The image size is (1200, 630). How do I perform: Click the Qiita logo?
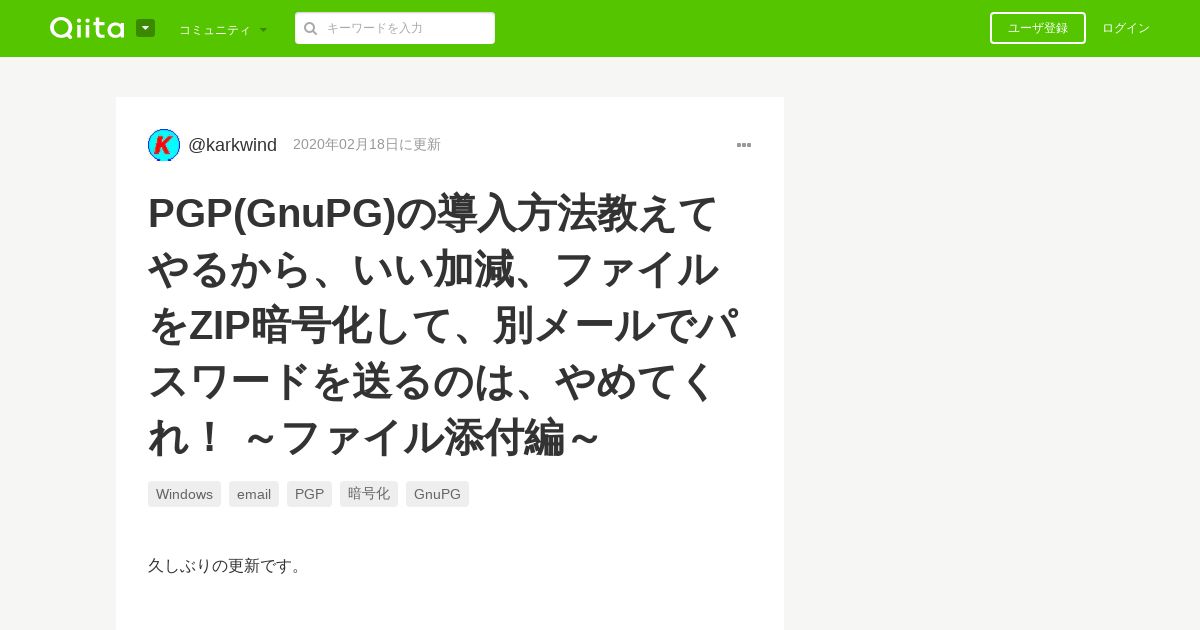click(x=87, y=28)
